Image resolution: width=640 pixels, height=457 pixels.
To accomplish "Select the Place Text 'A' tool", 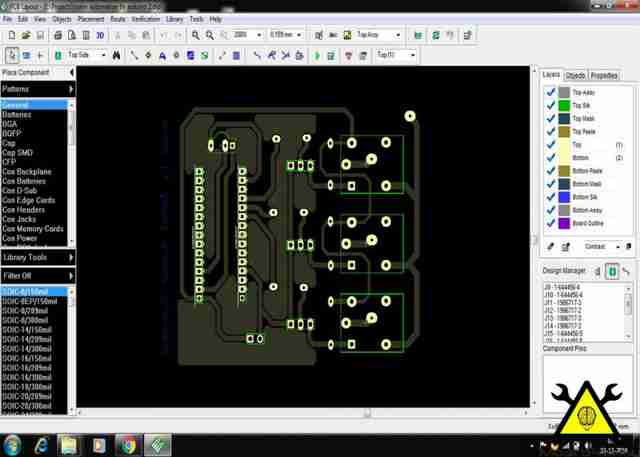I will click(x=162, y=55).
